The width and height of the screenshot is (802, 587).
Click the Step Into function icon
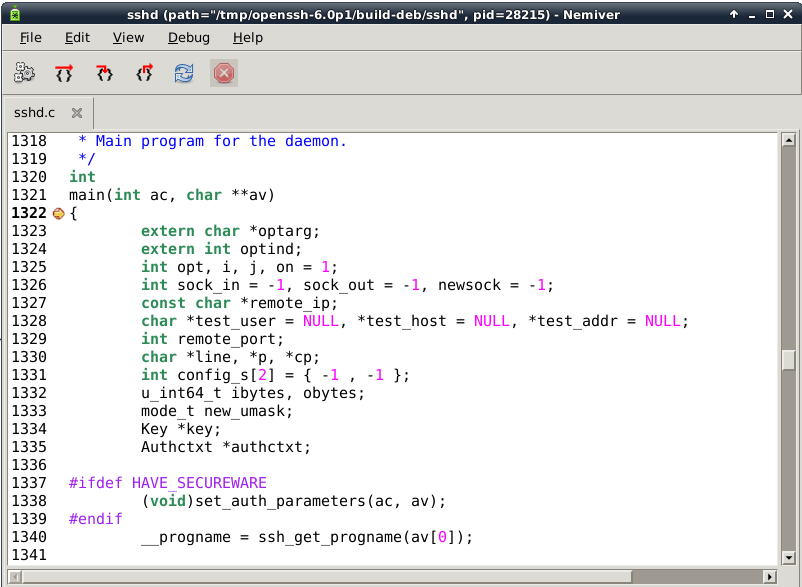[104, 73]
